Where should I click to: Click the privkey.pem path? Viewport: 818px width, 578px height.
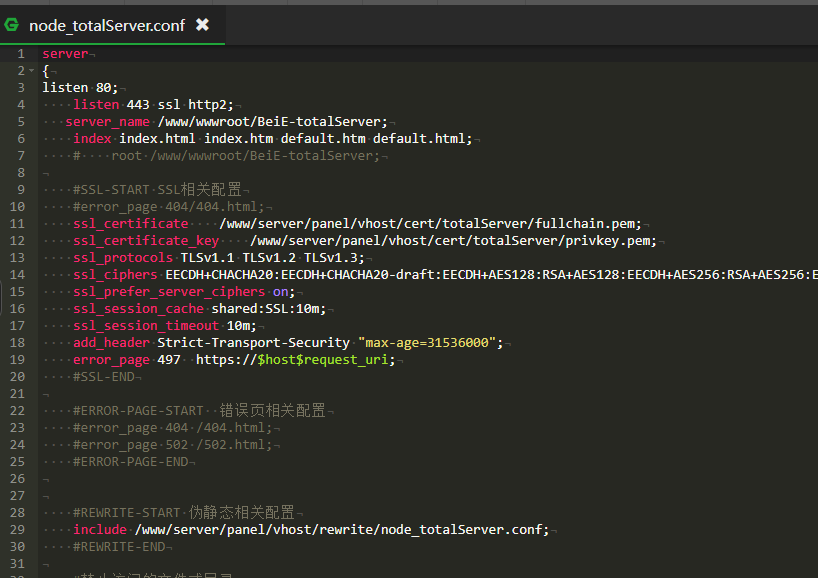pos(453,240)
